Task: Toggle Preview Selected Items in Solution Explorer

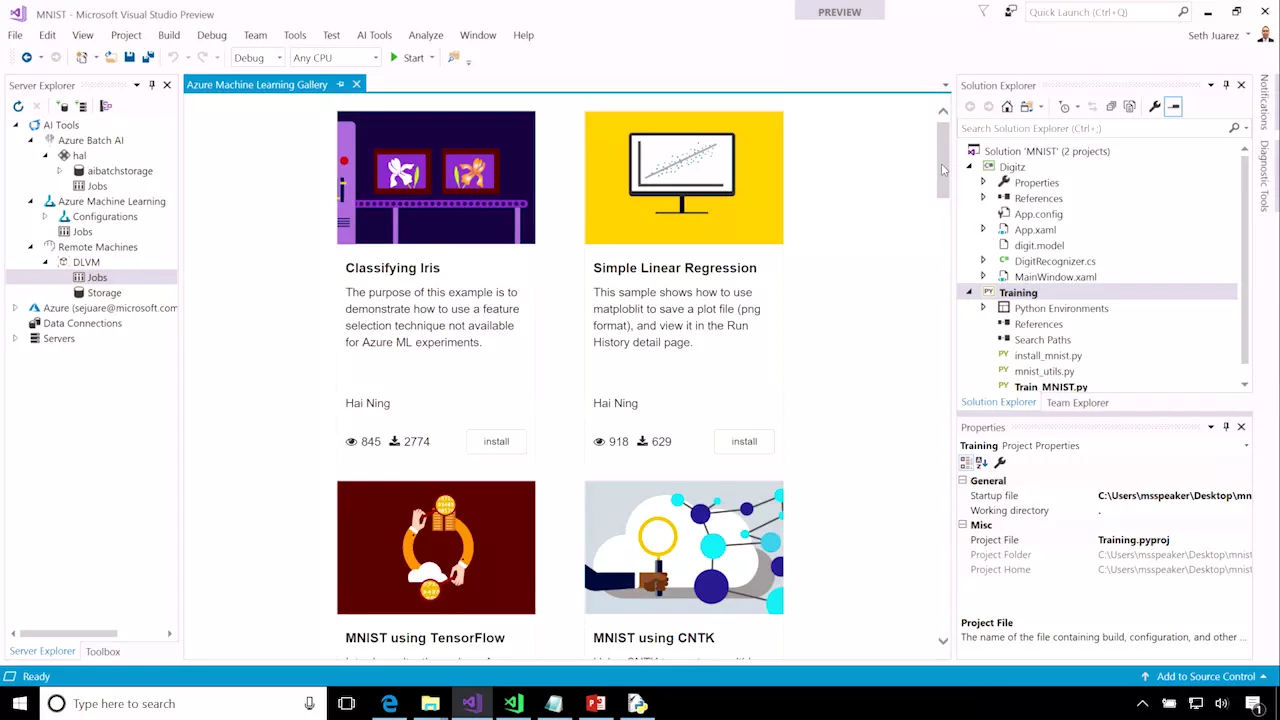Action: point(1174,106)
